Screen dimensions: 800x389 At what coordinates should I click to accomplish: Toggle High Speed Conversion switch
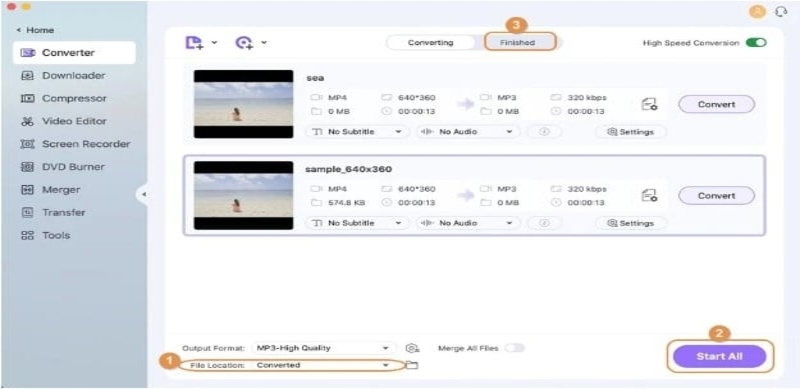[x=756, y=43]
